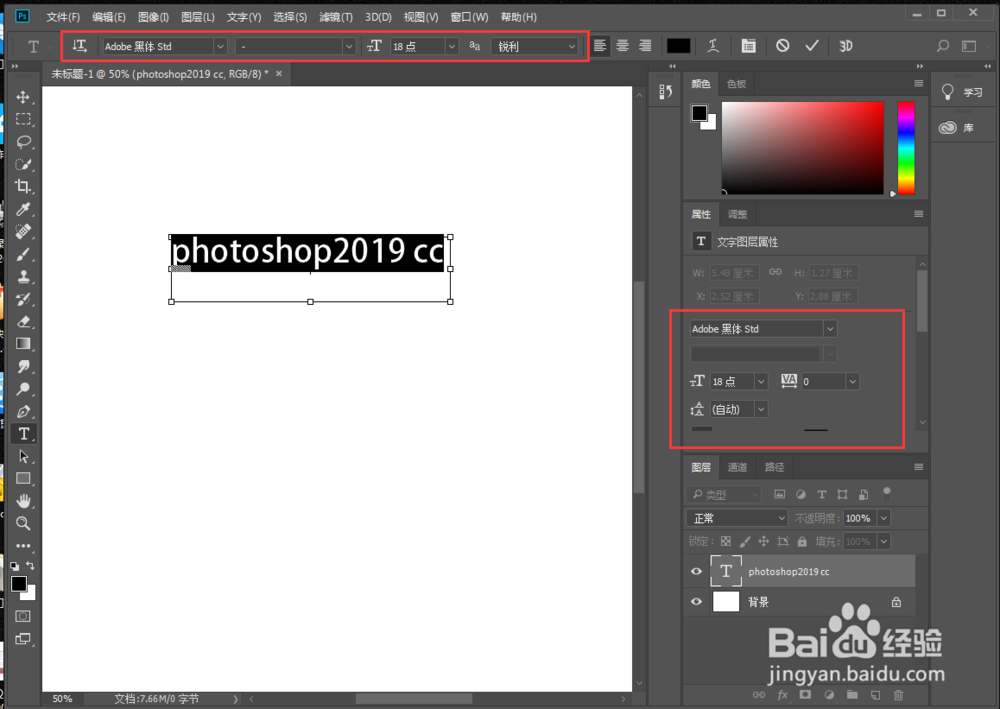Viewport: 1000px width, 709px height.
Task: Open the Edit Toolbar ellipsis menu
Action: (x=23, y=546)
